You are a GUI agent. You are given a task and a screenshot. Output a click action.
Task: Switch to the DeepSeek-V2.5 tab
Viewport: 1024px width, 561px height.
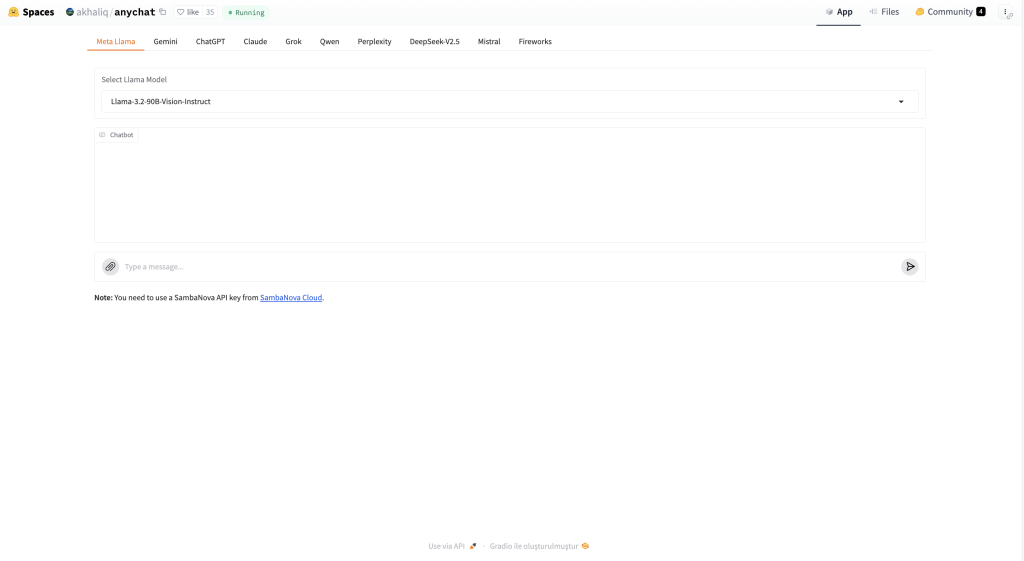point(434,41)
